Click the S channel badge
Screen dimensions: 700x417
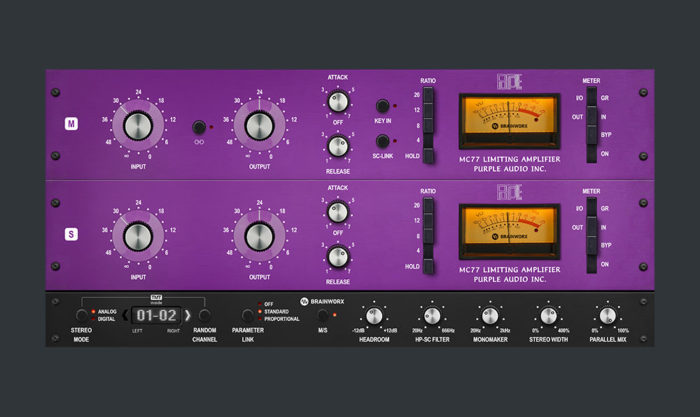(71, 234)
